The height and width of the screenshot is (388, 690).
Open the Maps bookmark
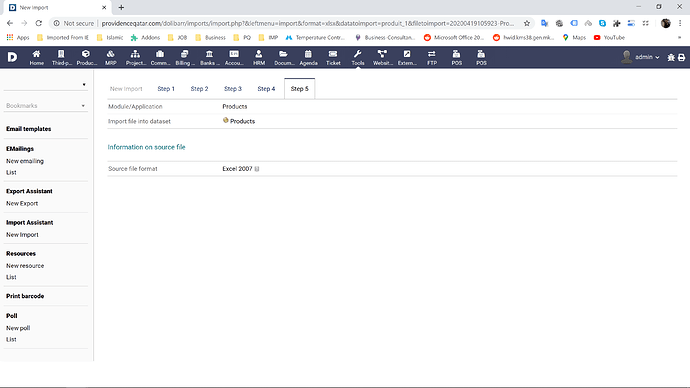574,37
